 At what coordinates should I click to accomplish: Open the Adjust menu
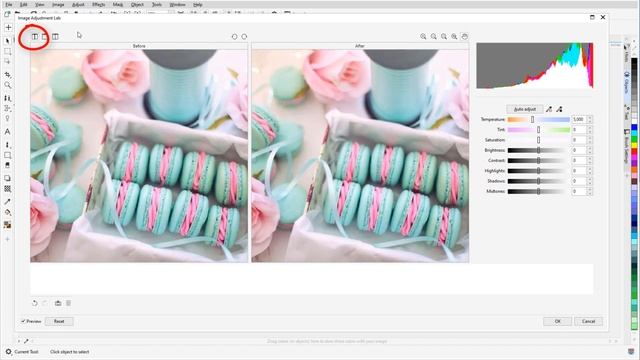(x=78, y=4)
